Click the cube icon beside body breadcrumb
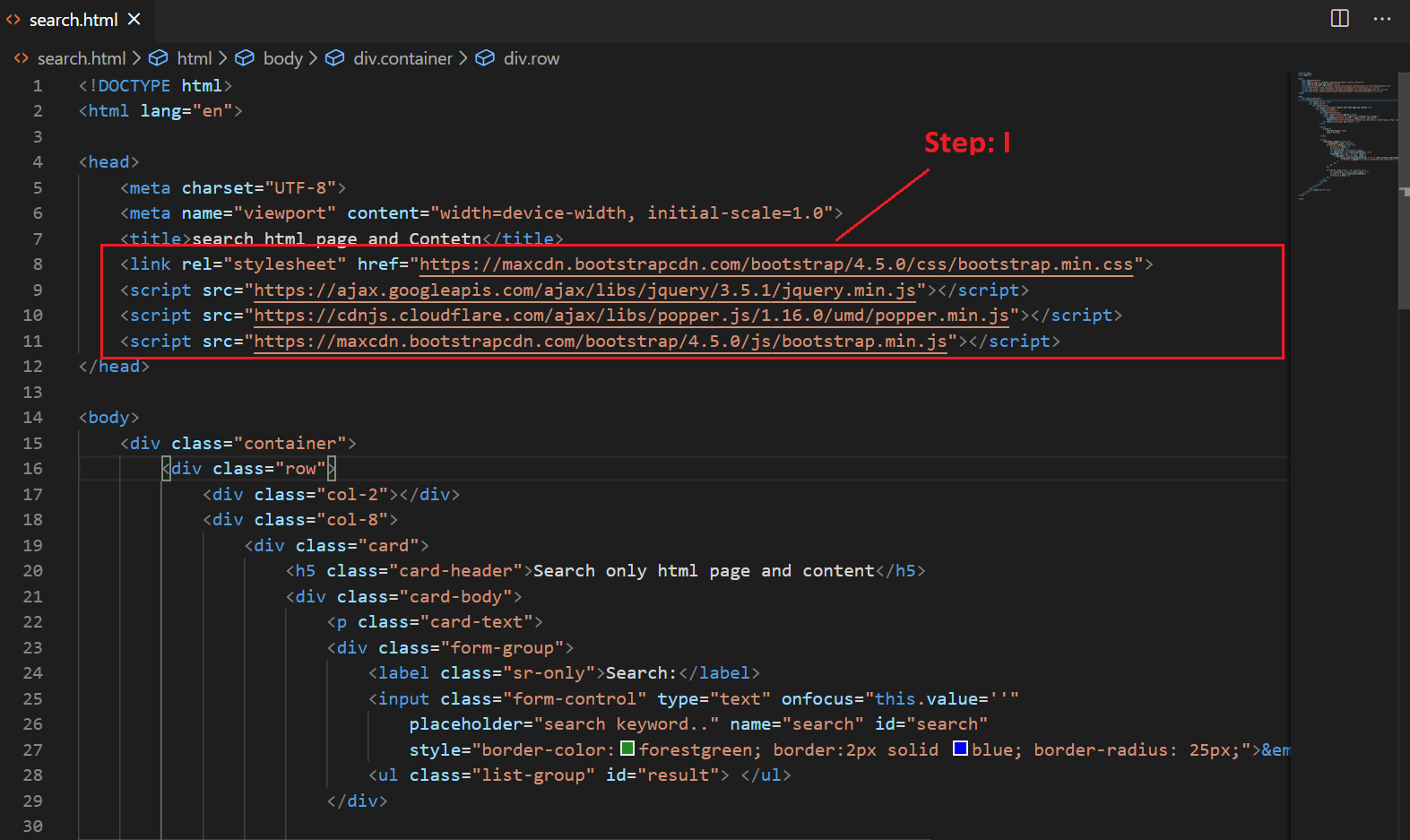The height and width of the screenshot is (840, 1410). pyautogui.click(x=245, y=58)
